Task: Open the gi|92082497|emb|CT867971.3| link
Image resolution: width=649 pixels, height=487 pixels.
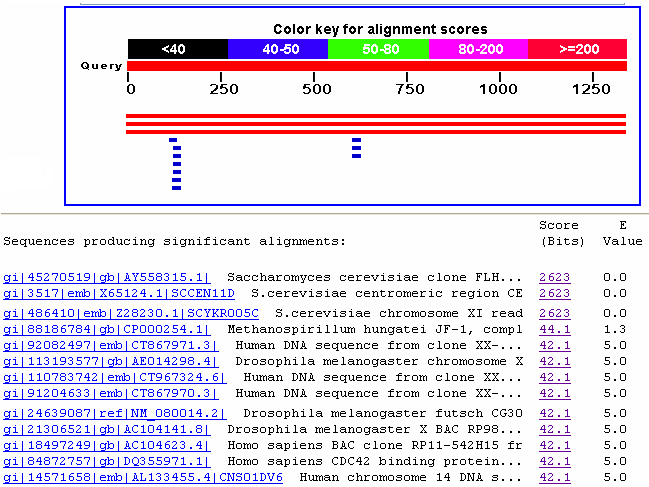Action: (111, 344)
